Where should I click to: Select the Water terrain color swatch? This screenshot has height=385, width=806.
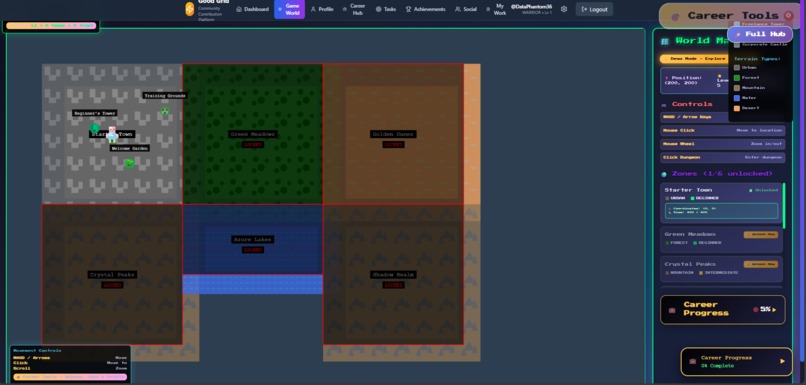coord(737,98)
